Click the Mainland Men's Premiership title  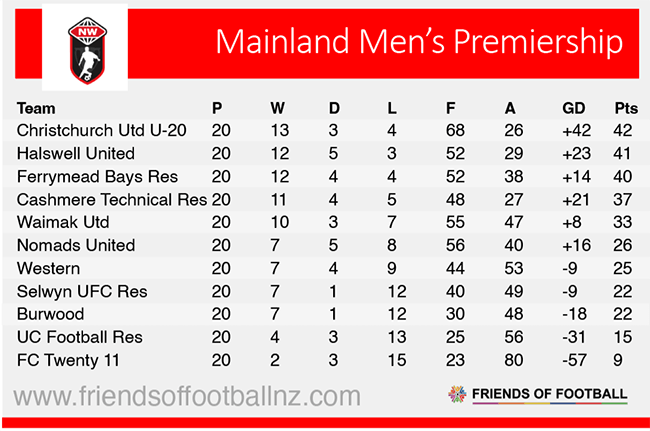coord(419,44)
